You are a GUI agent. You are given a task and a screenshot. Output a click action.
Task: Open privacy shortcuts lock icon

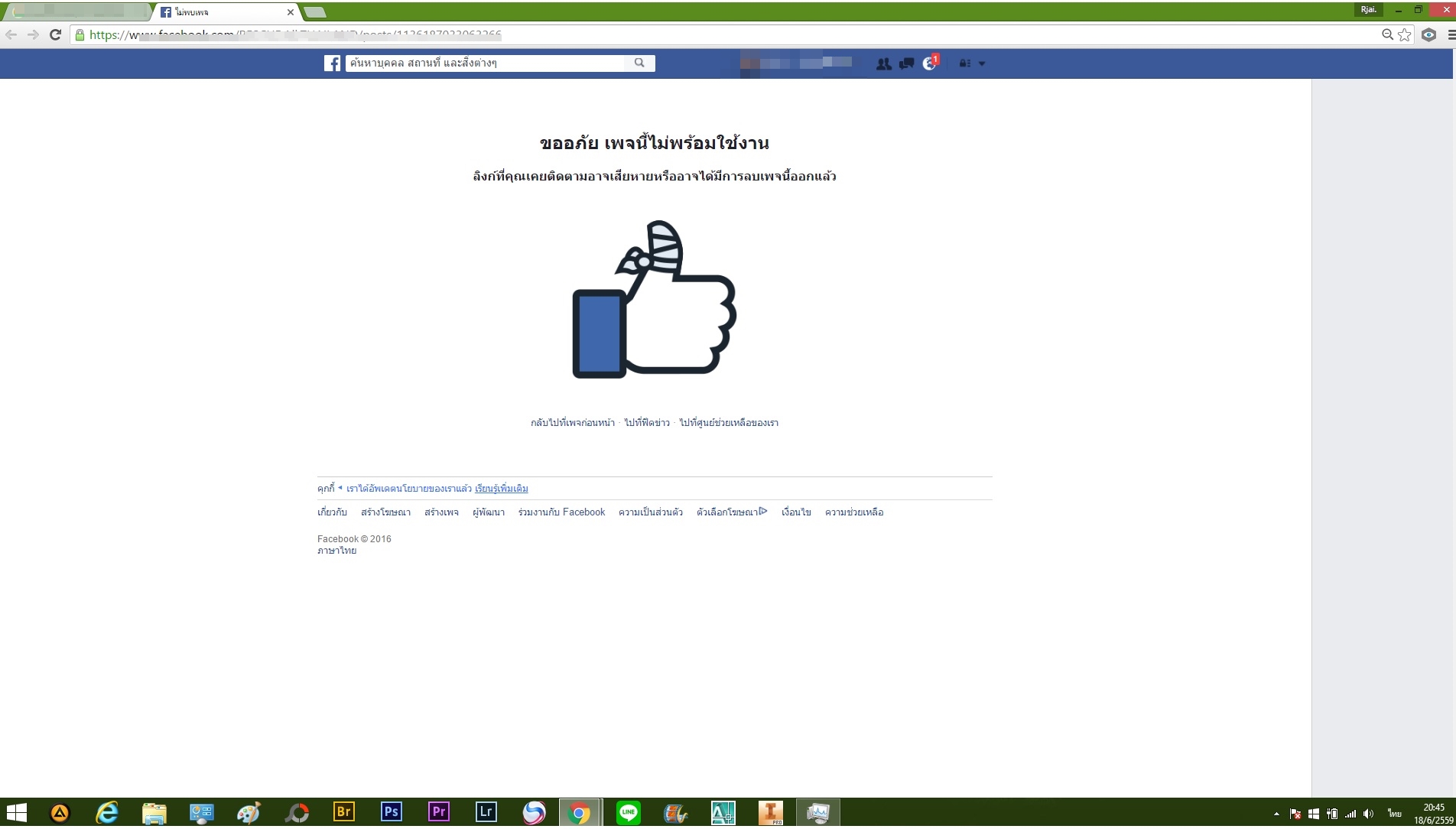point(964,63)
